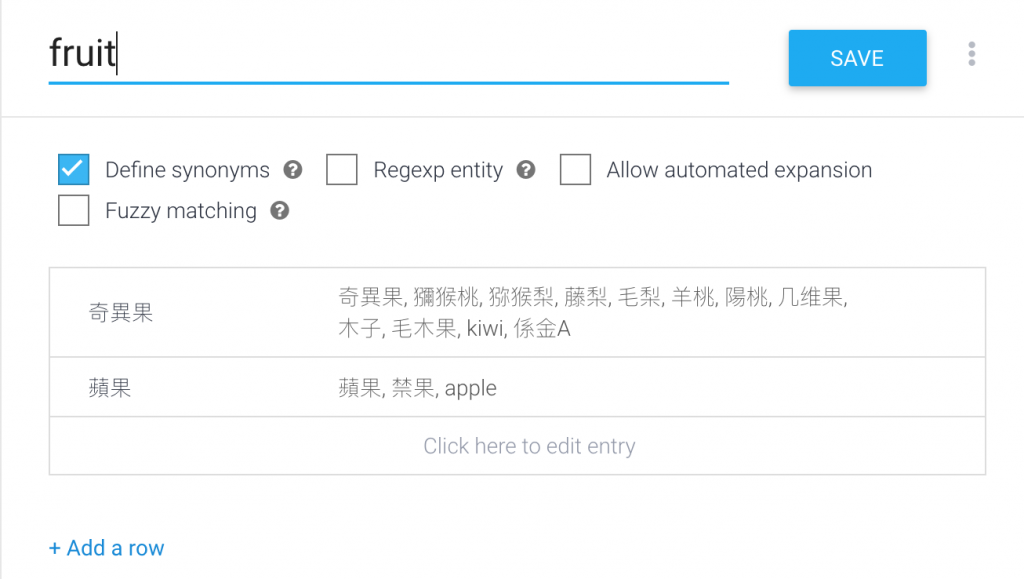This screenshot has height=579, width=1024.
Task: Click the kiwi synonym in first row
Action: [x=485, y=328]
